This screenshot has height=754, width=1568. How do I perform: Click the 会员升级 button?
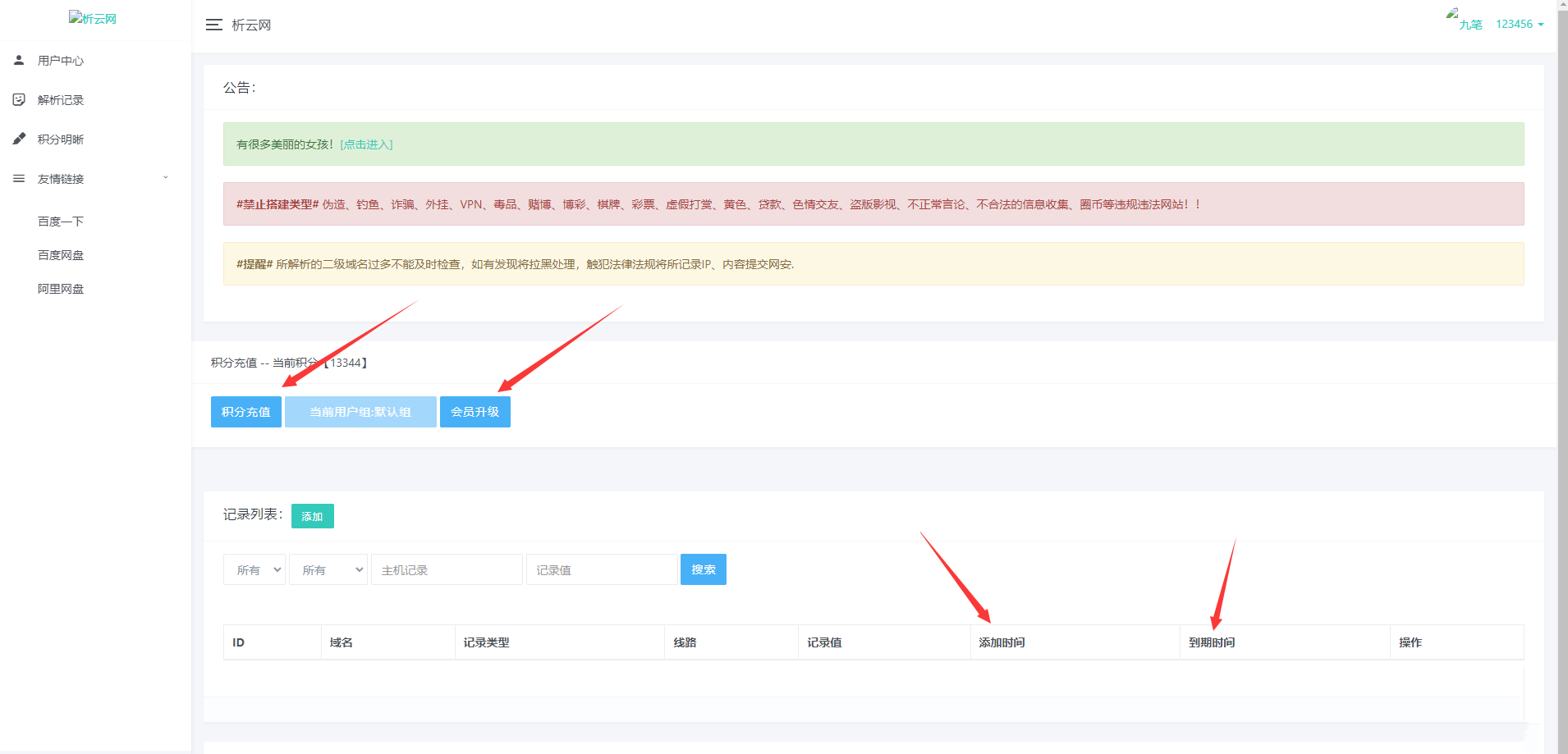click(x=475, y=412)
